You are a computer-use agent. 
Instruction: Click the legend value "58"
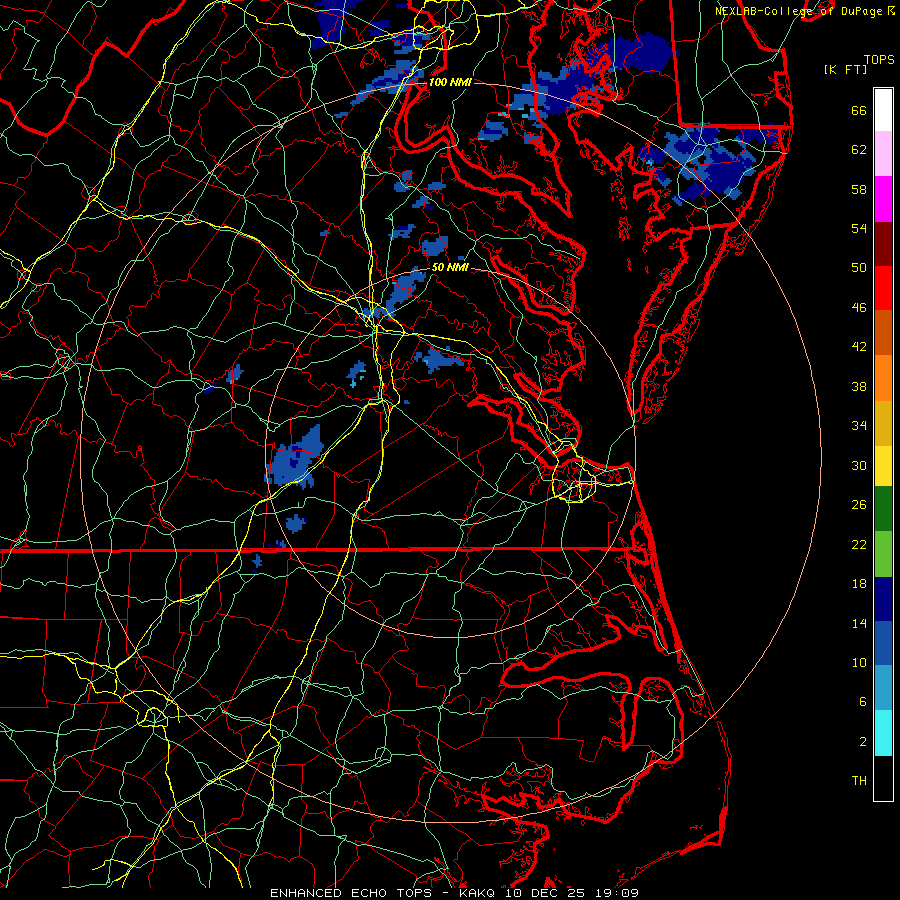[x=859, y=189]
